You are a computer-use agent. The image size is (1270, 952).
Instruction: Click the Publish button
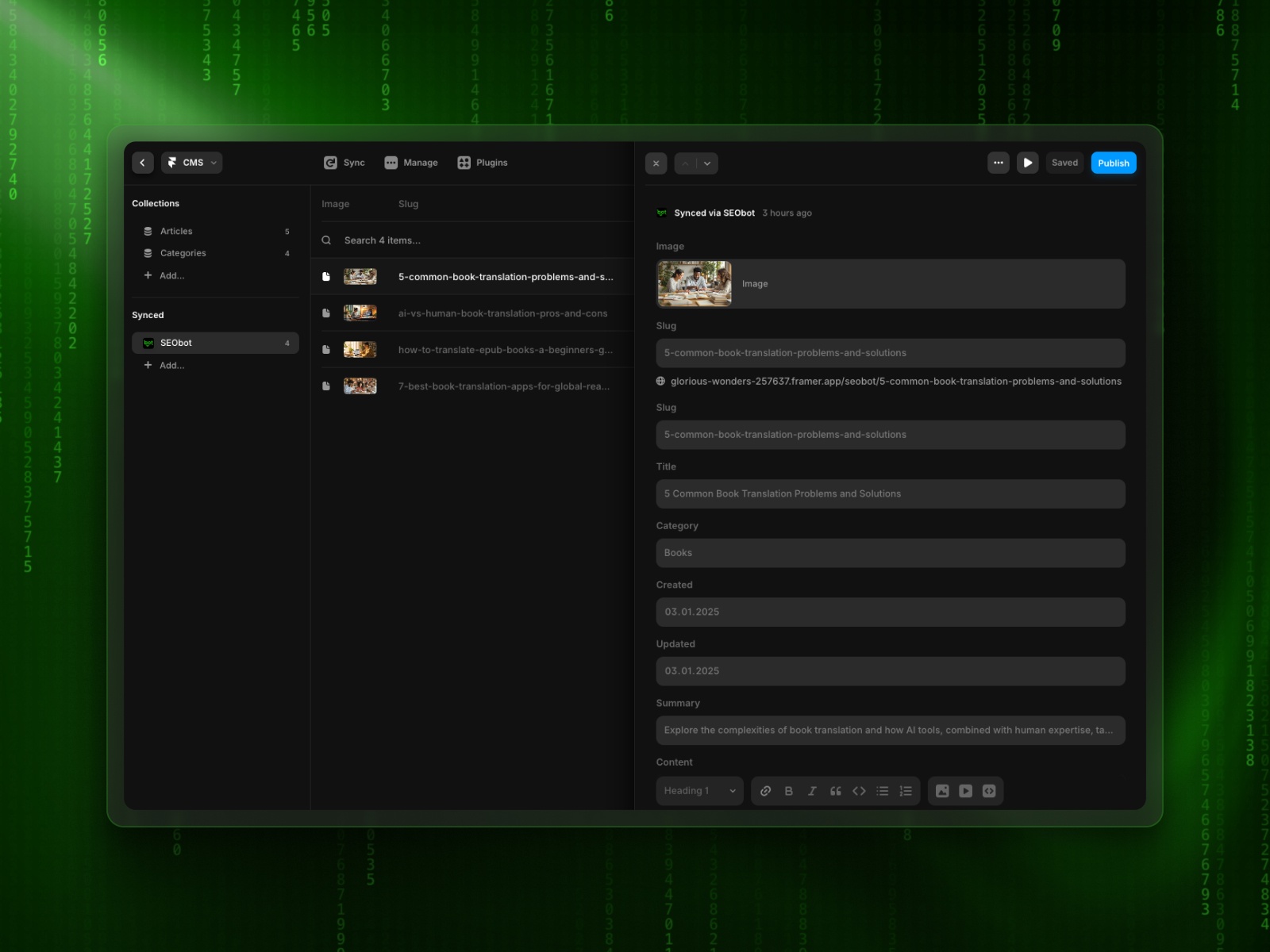(x=1113, y=162)
